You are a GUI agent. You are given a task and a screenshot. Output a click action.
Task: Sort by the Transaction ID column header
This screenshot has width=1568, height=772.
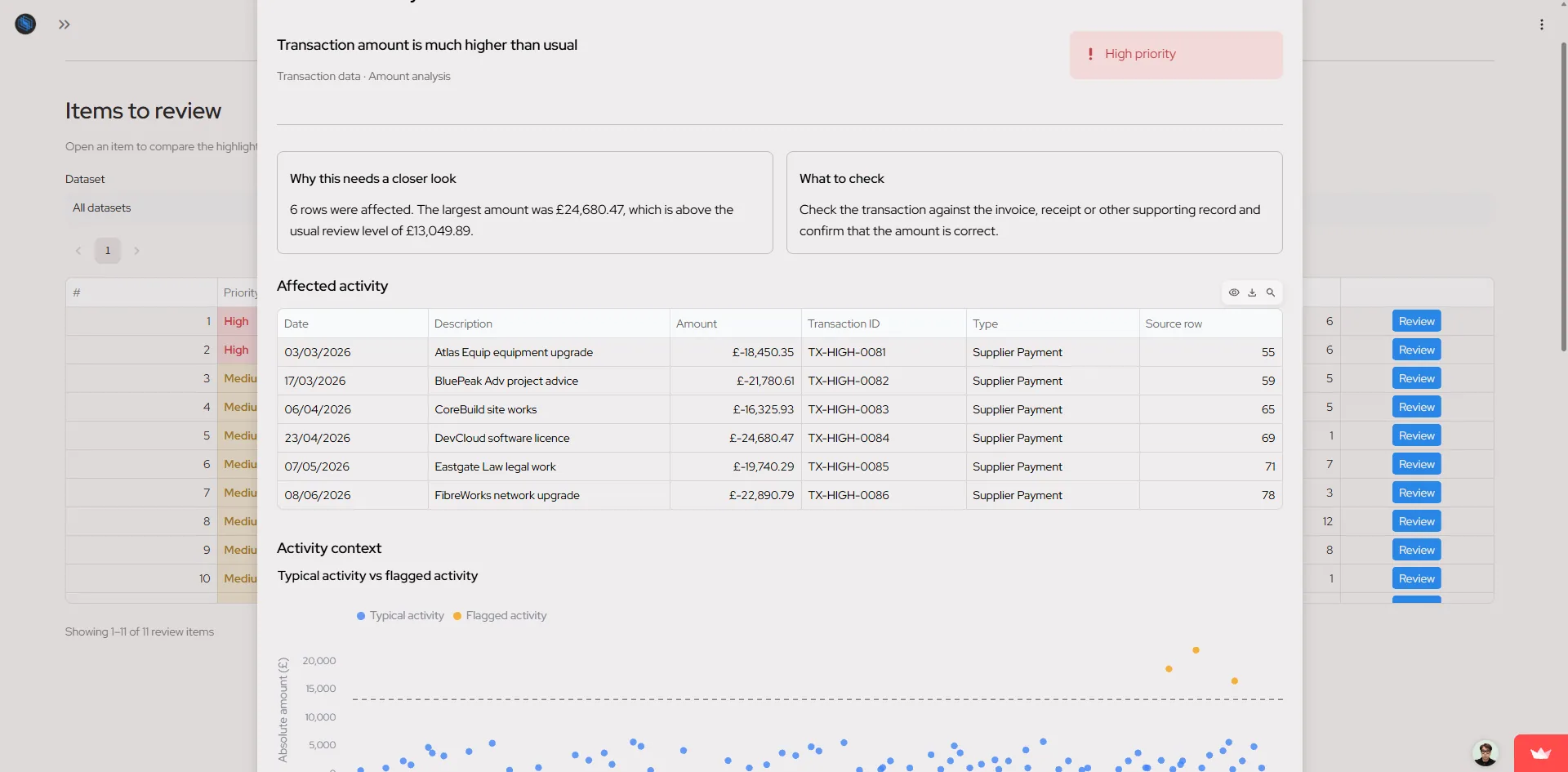pyautogui.click(x=884, y=324)
